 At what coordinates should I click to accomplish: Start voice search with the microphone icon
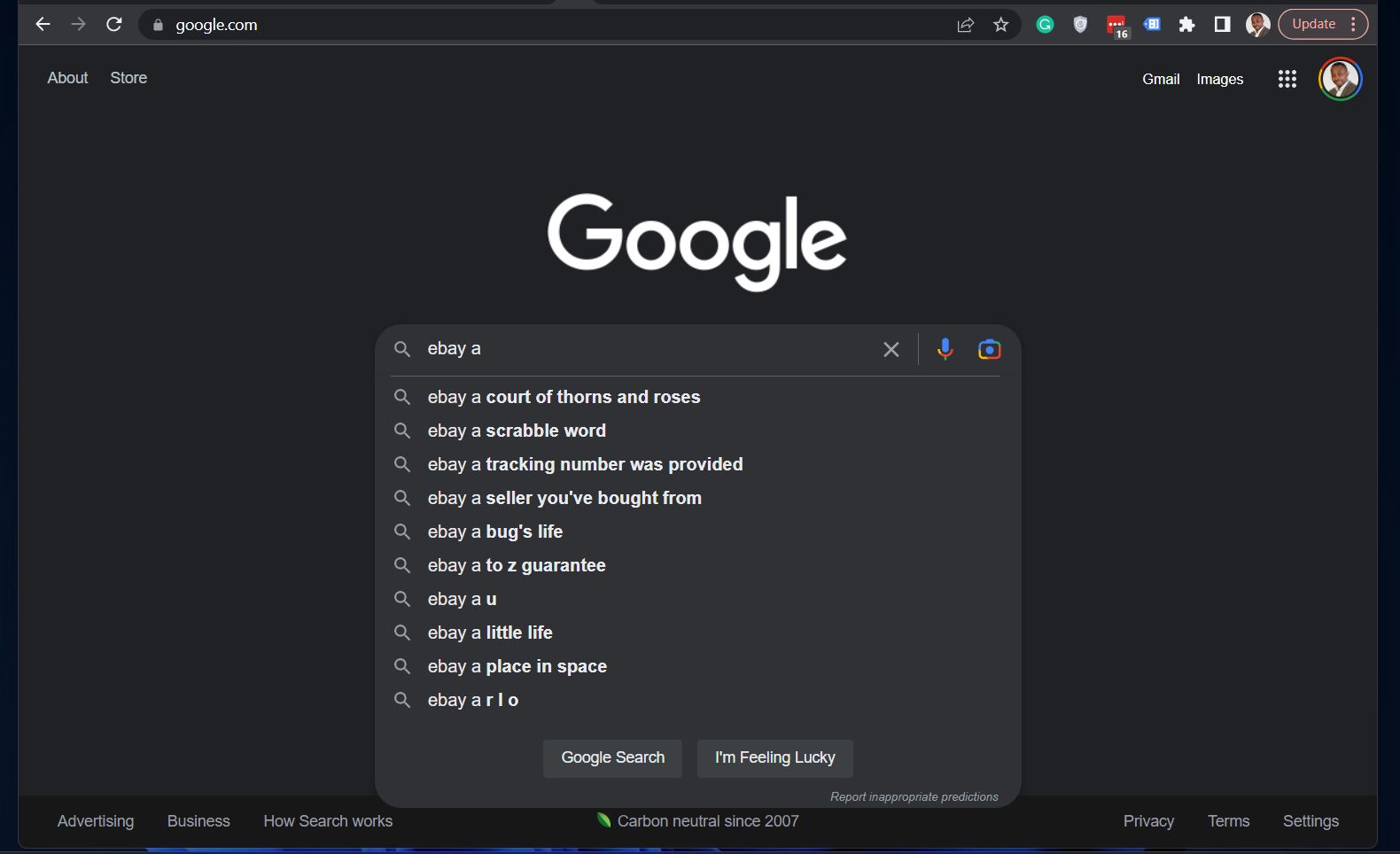tap(945, 349)
